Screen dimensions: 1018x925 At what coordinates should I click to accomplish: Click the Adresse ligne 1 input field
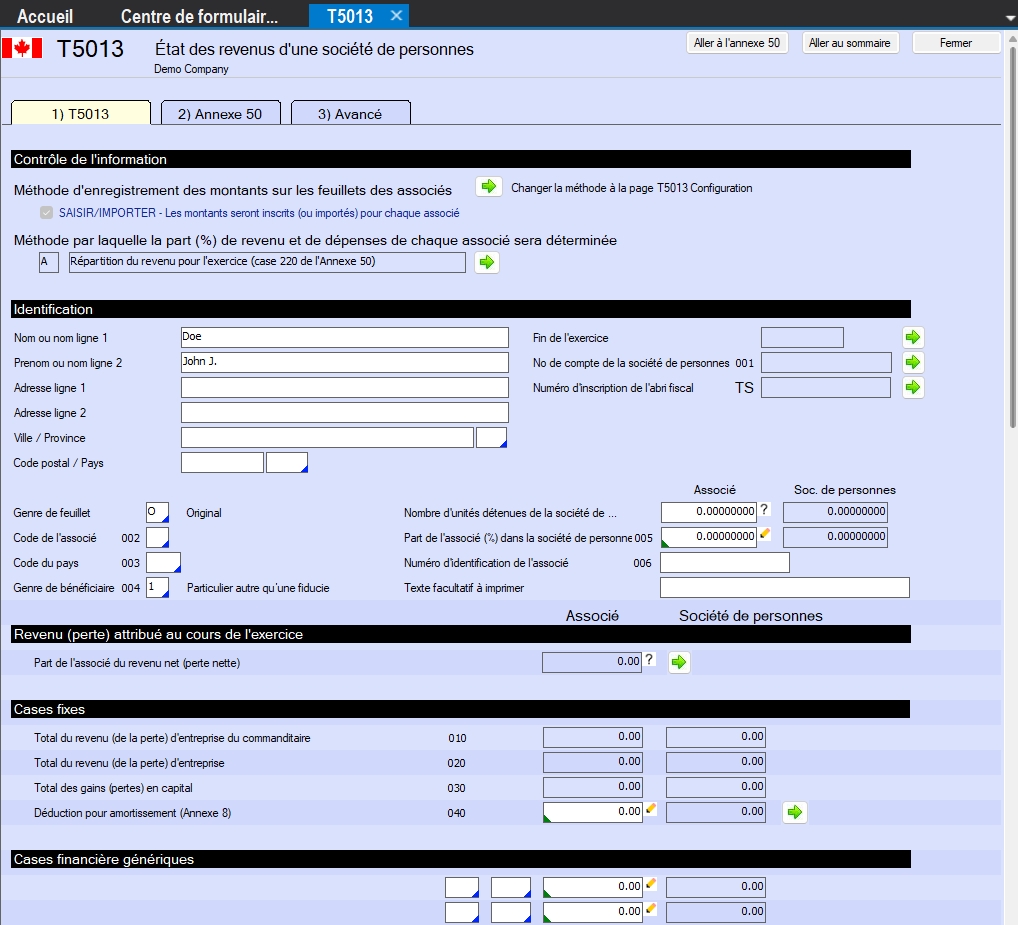click(x=344, y=388)
